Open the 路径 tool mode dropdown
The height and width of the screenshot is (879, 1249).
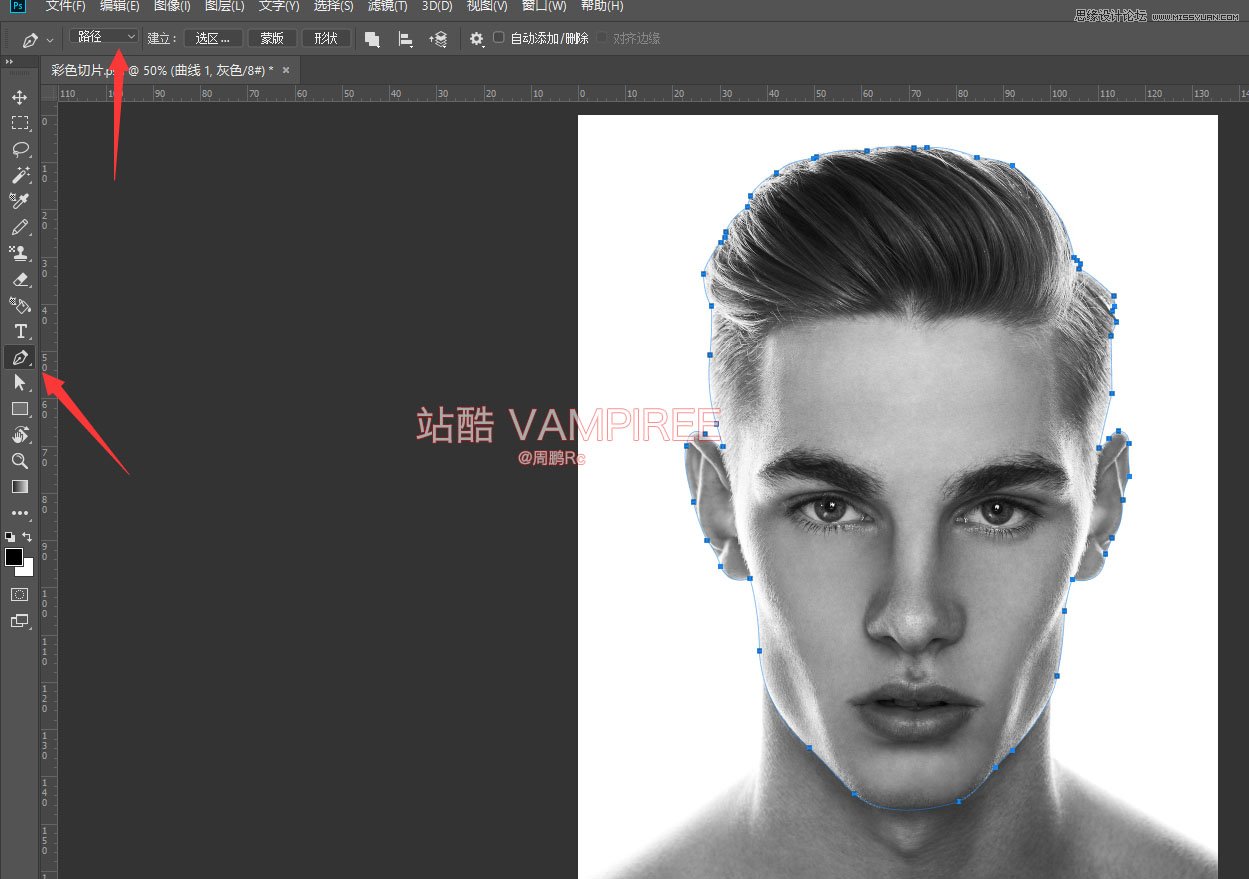[105, 37]
